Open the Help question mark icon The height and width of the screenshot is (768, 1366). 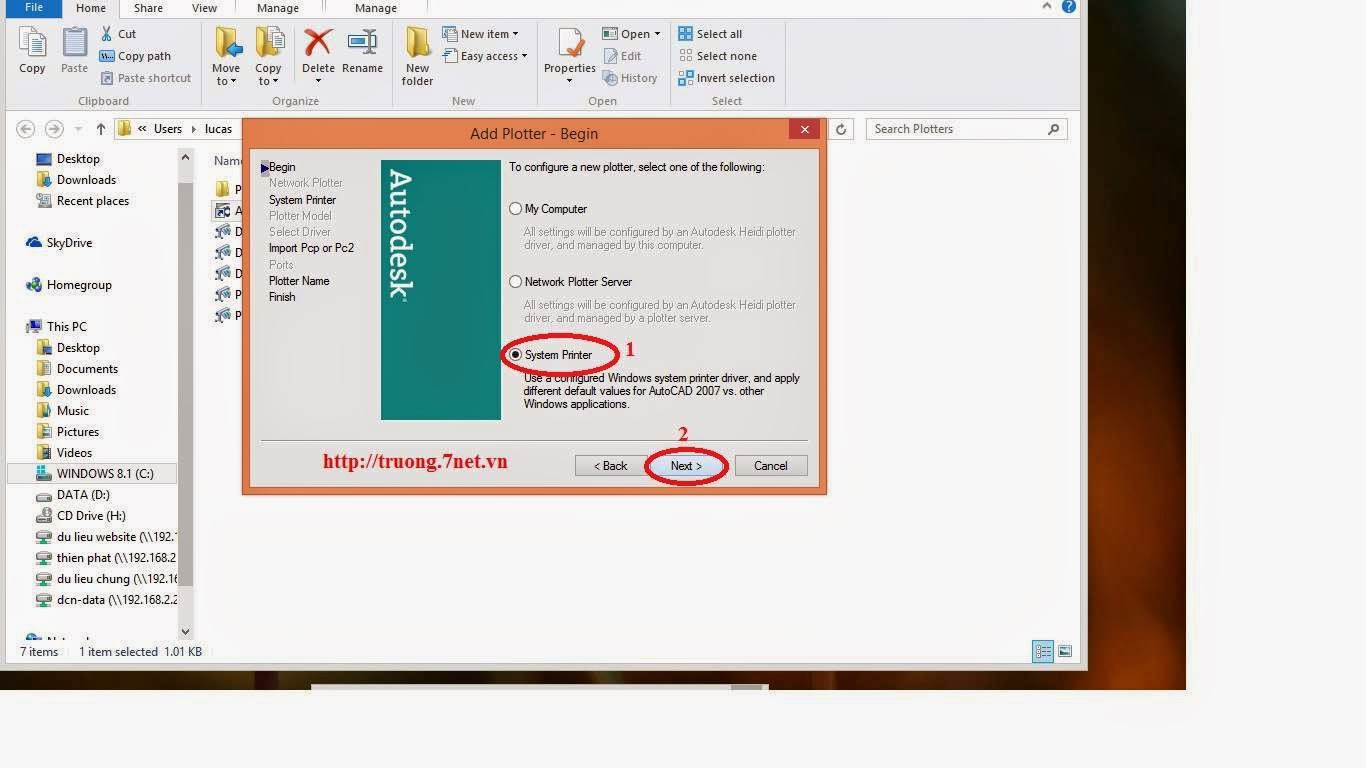tap(1069, 6)
